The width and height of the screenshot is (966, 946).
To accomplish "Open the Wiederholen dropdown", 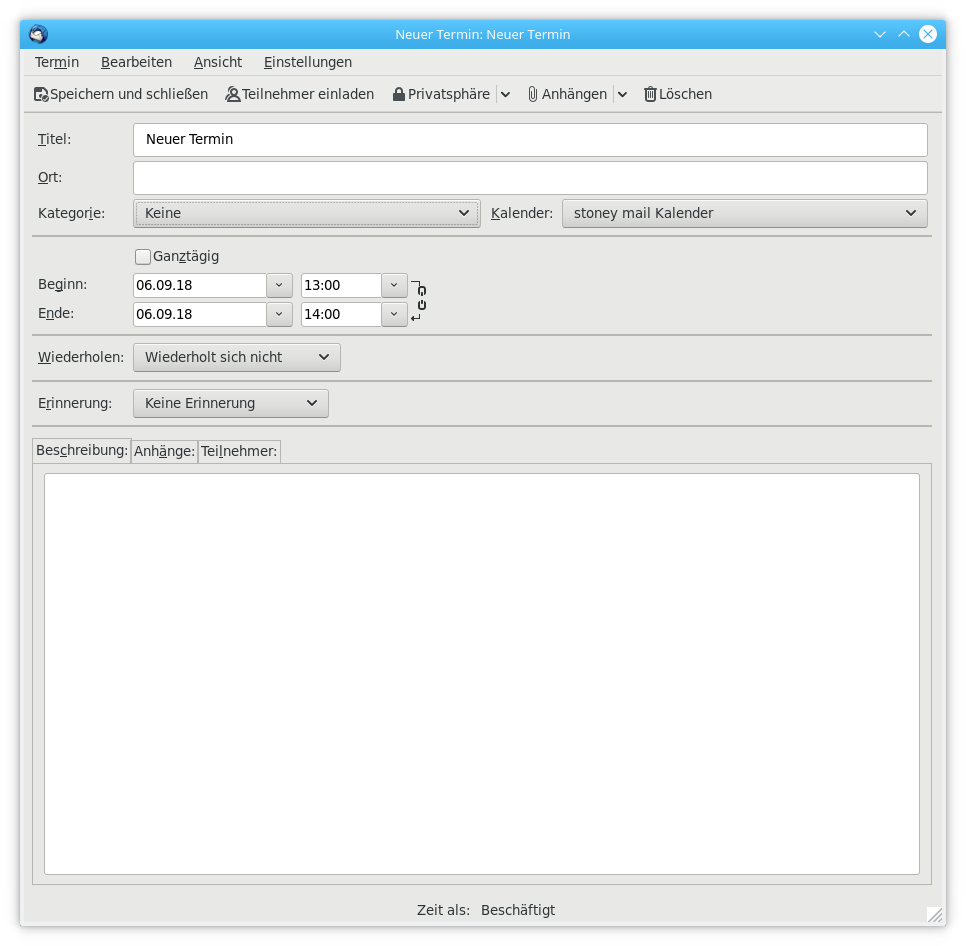I will coord(237,357).
